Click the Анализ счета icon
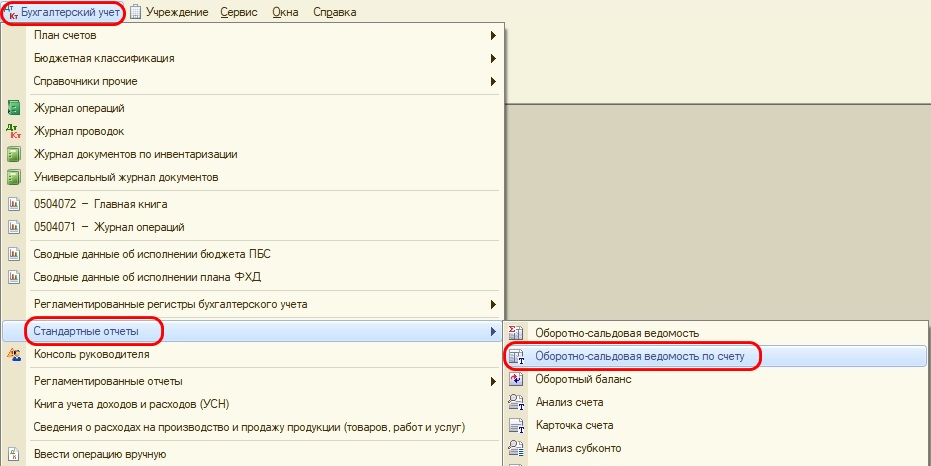 (517, 402)
